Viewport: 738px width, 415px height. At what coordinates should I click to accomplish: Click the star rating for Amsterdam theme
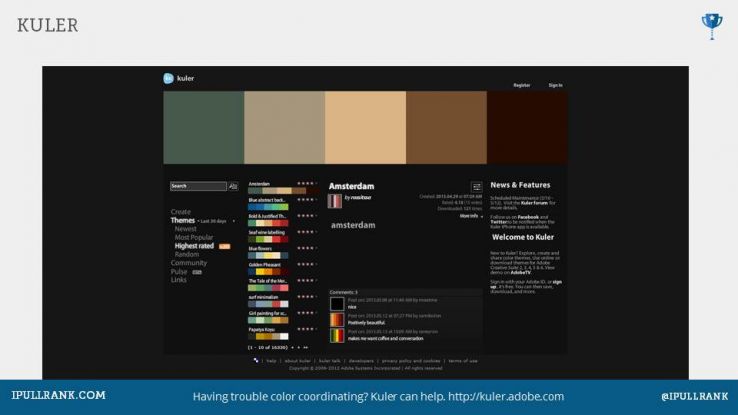coord(307,184)
